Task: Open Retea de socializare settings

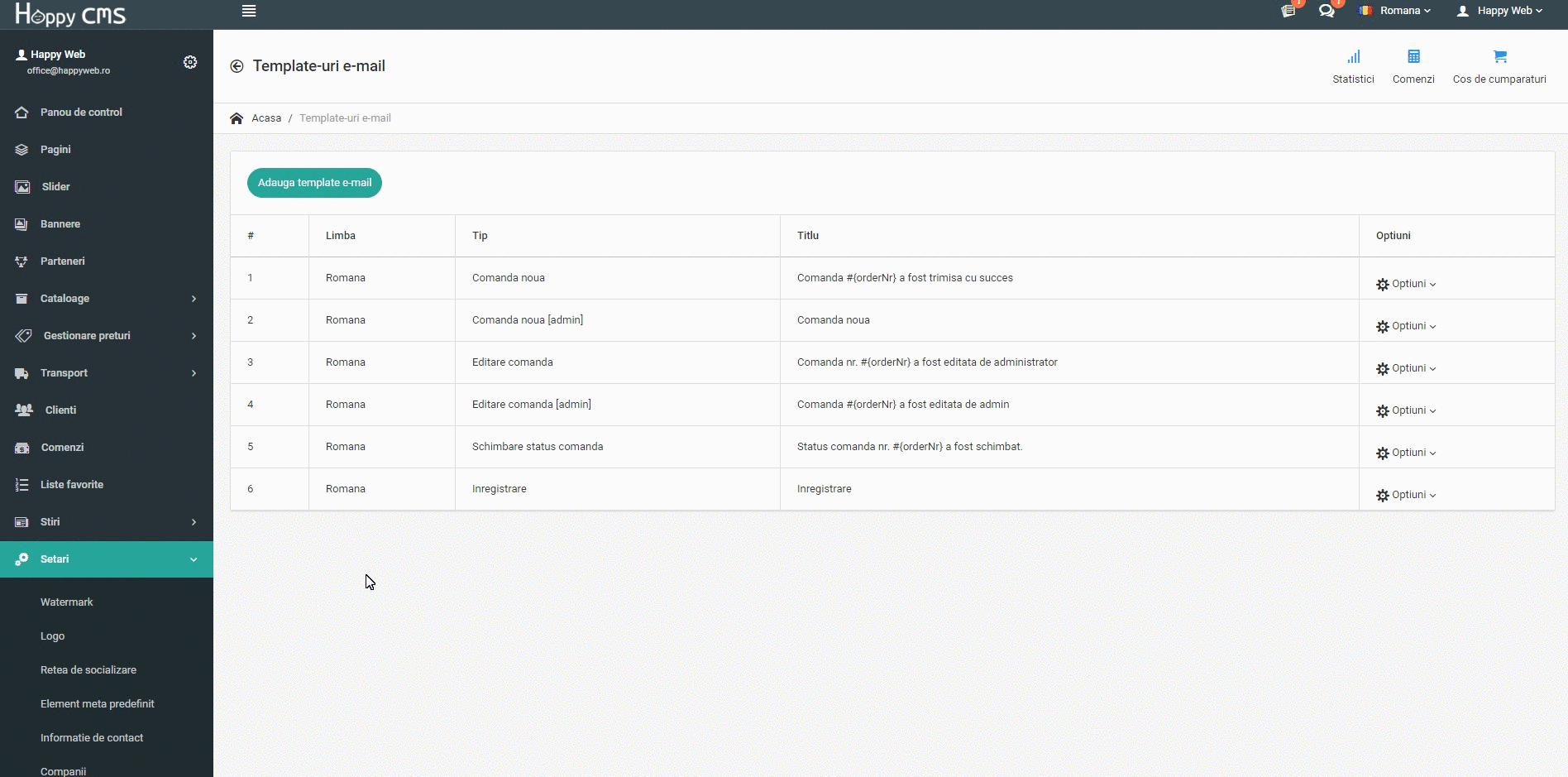Action: [x=88, y=670]
